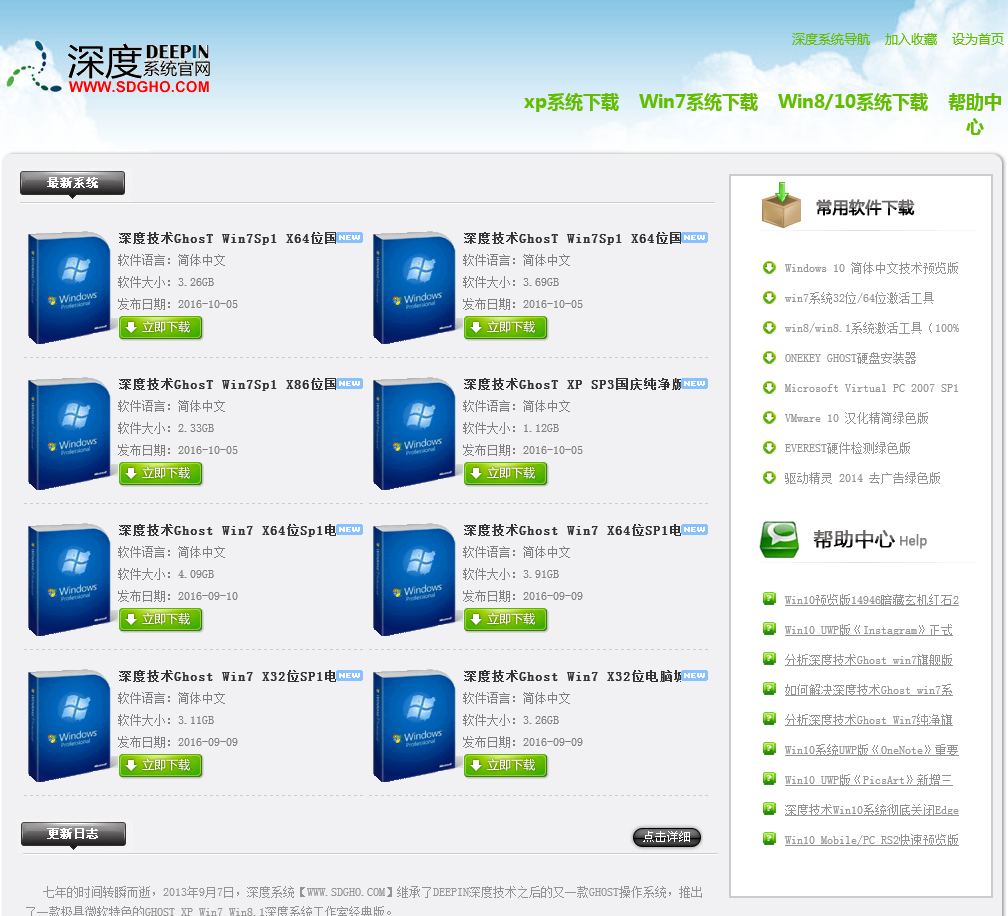The height and width of the screenshot is (916, 1008).
Task: Download the 3.11GB Win7 X32 system
Action: tap(160, 765)
